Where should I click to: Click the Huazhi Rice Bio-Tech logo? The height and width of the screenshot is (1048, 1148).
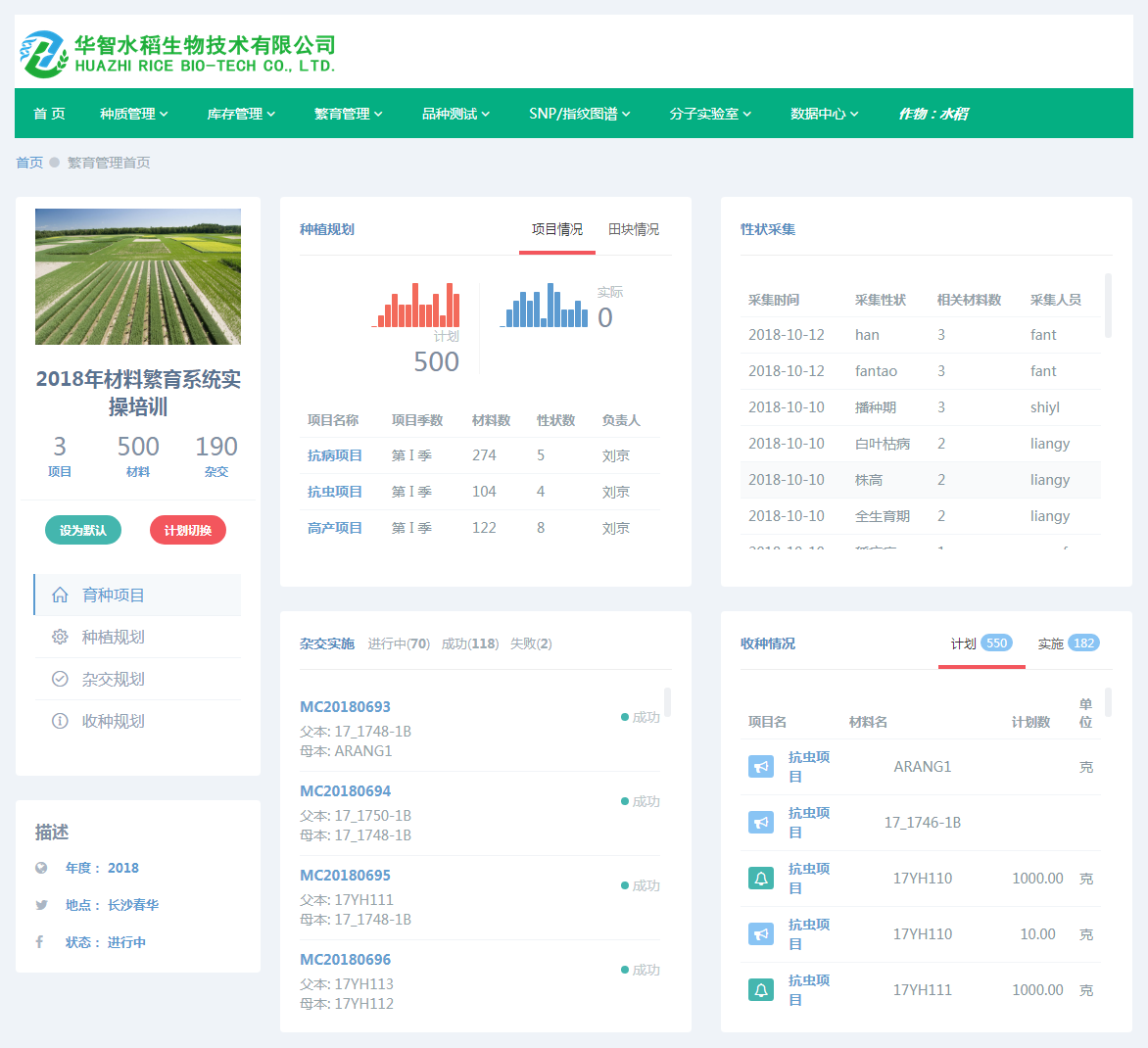point(176,54)
